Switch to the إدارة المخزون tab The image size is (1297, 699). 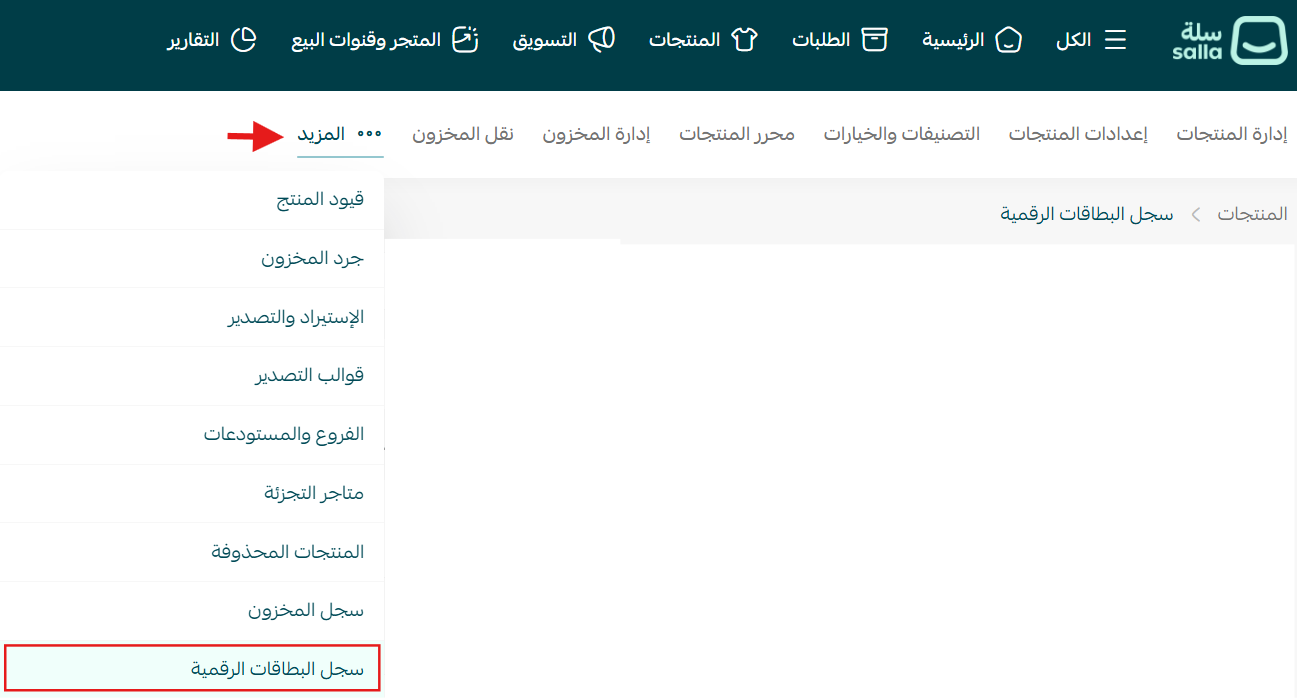595,132
